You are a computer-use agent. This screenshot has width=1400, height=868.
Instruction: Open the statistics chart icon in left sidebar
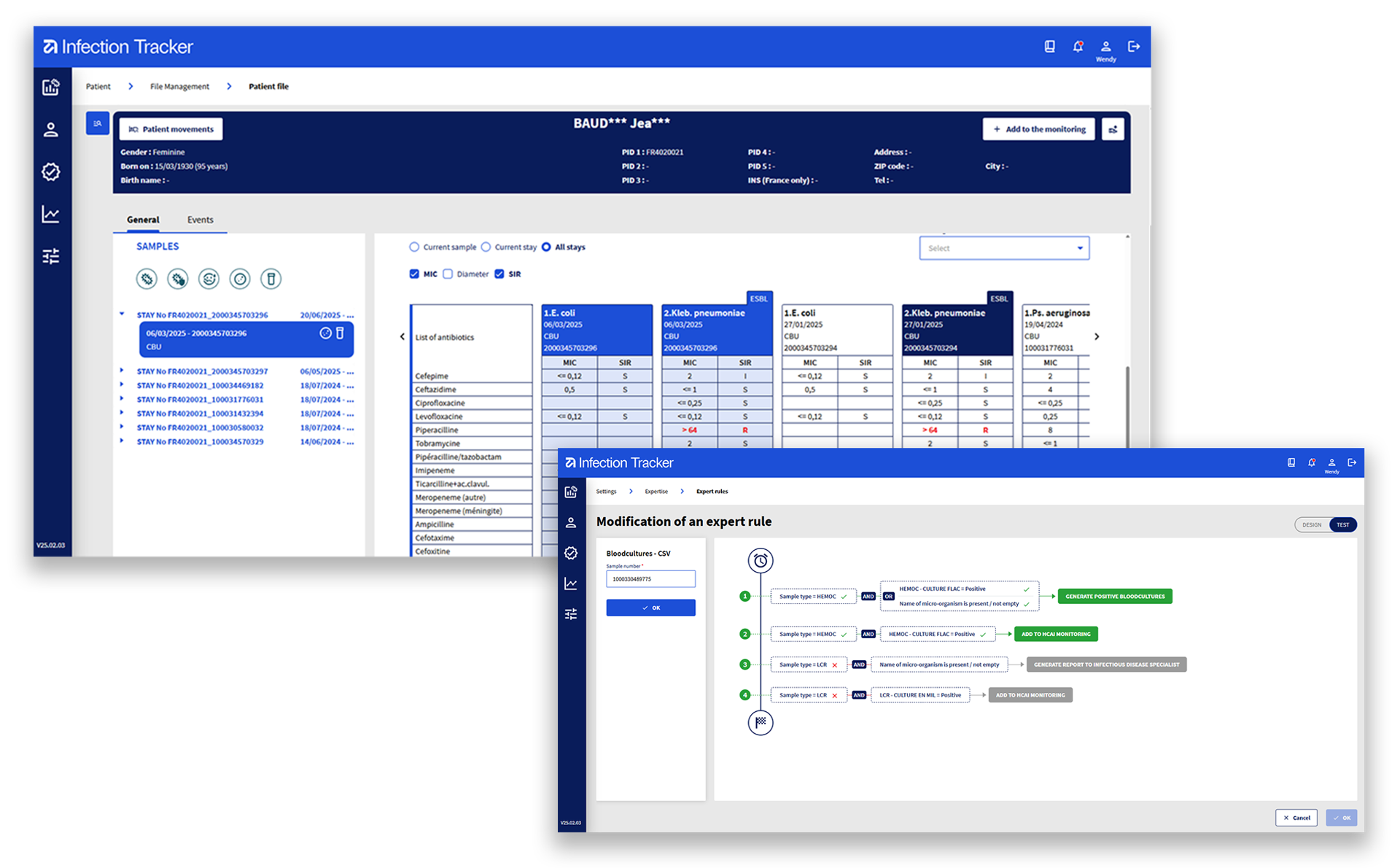point(51,214)
